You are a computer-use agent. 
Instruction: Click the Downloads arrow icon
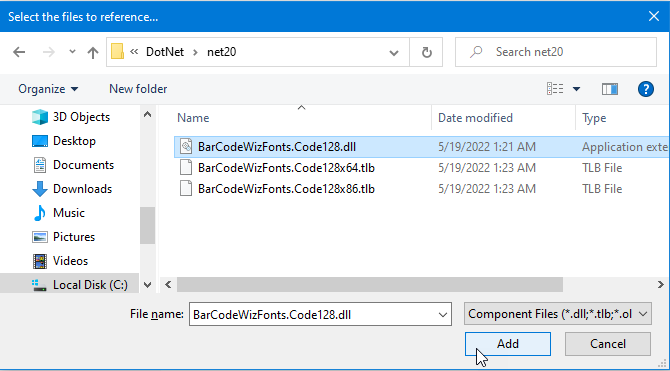(40, 189)
